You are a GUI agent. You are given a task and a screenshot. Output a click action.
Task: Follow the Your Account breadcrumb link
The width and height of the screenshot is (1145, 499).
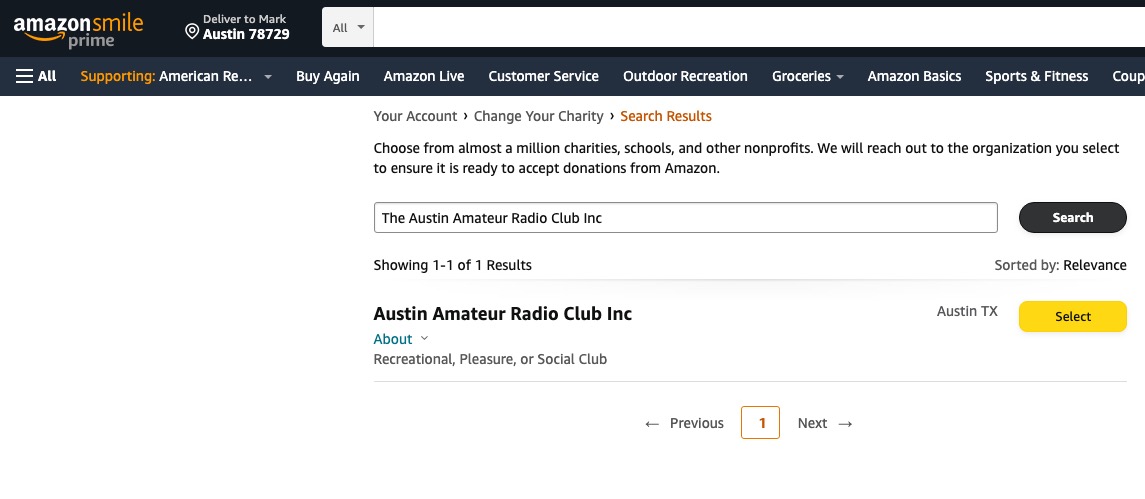pos(415,116)
